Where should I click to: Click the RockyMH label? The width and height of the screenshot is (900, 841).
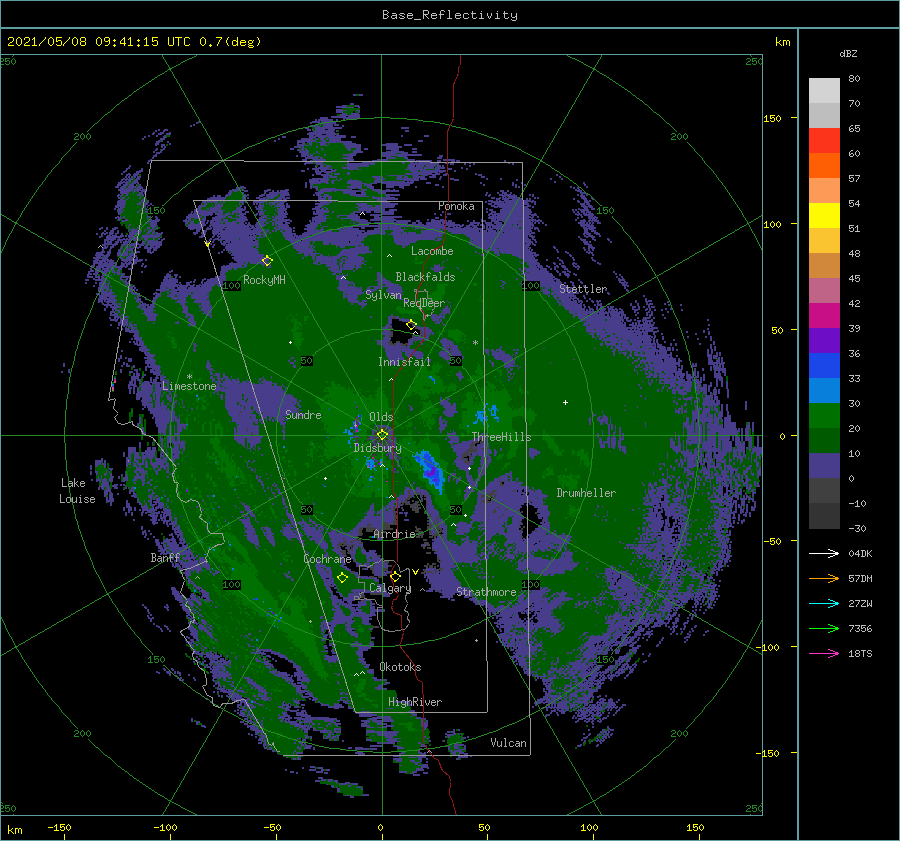tap(264, 280)
